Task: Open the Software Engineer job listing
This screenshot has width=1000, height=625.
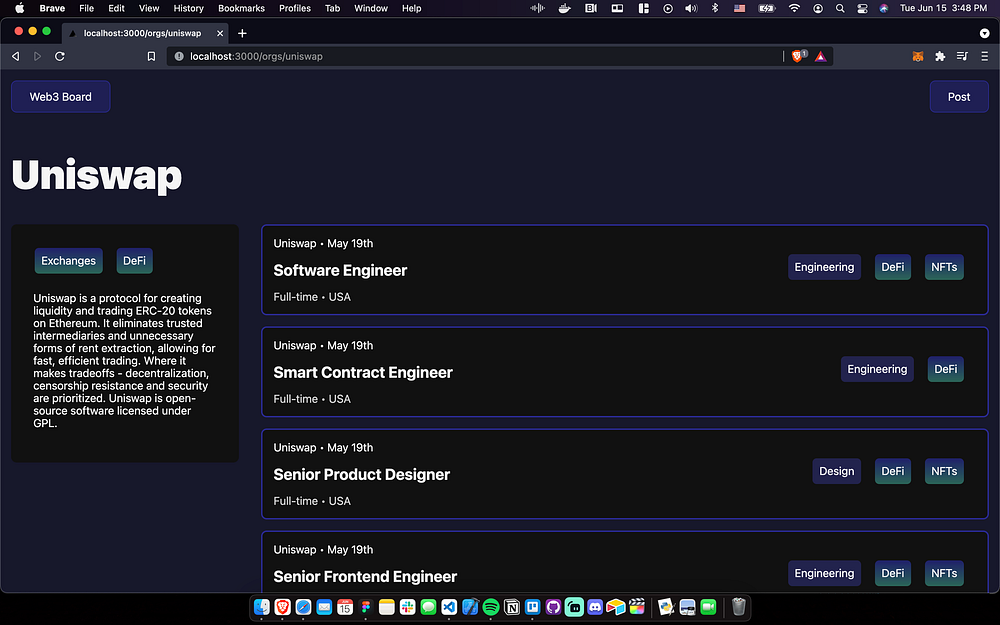Action: point(340,270)
